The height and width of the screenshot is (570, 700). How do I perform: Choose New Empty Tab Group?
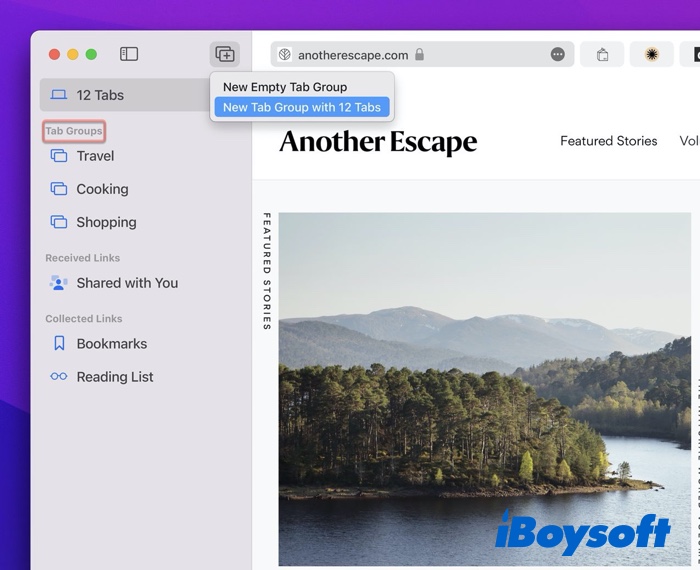[x=285, y=87]
